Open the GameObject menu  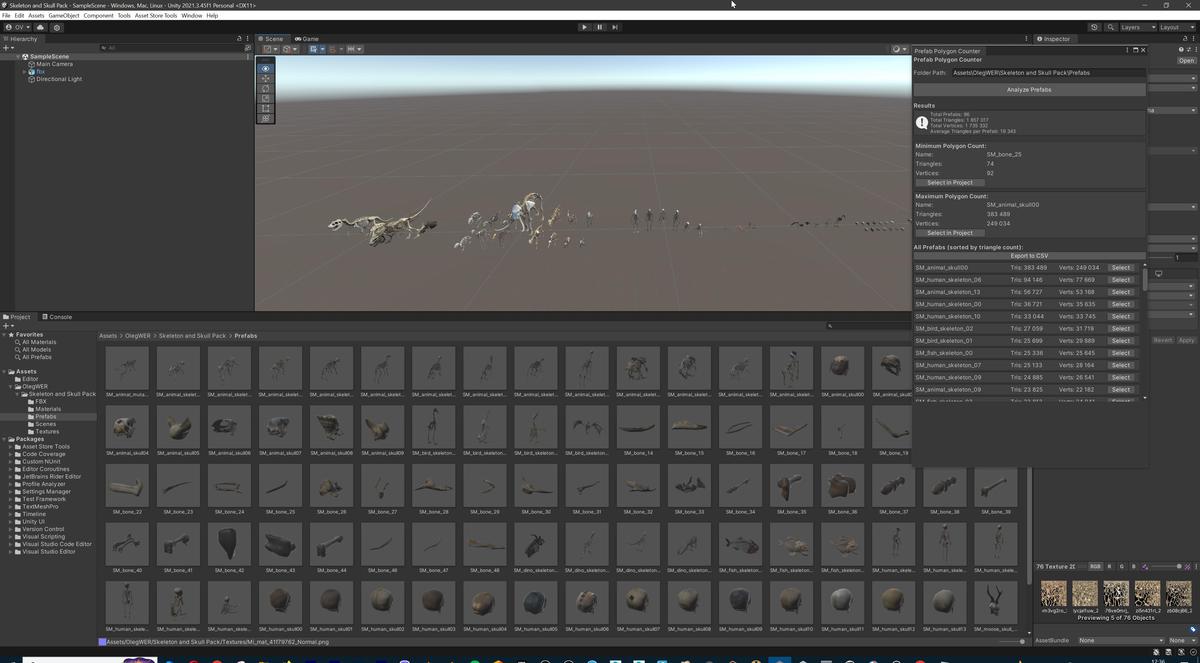(70, 15)
